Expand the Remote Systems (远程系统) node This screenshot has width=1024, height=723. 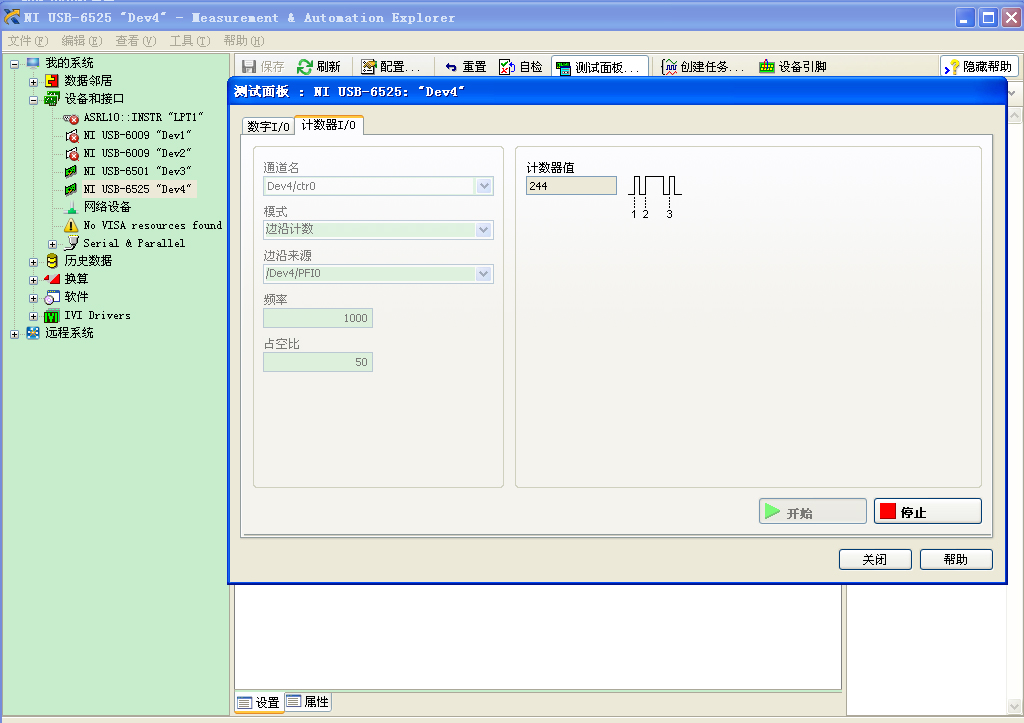14,334
